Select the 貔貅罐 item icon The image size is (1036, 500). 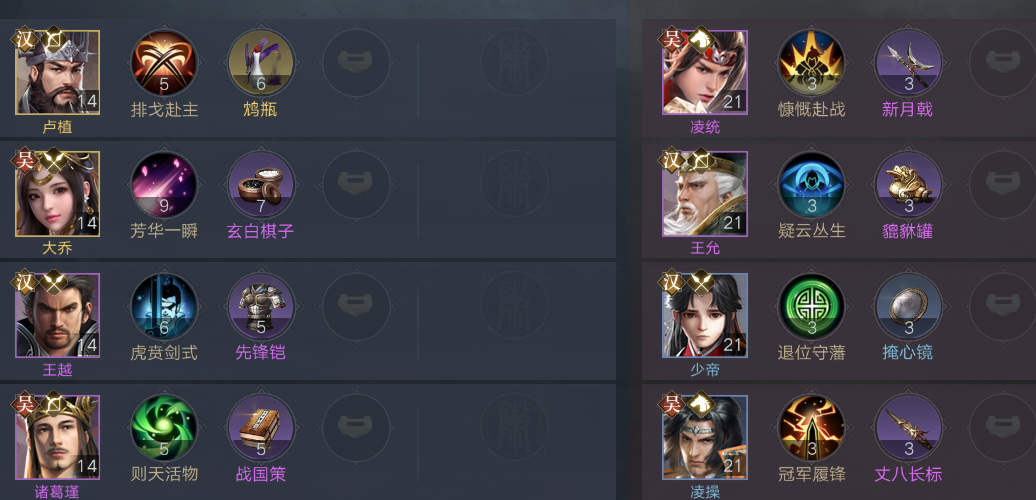pyautogui.click(x=908, y=184)
